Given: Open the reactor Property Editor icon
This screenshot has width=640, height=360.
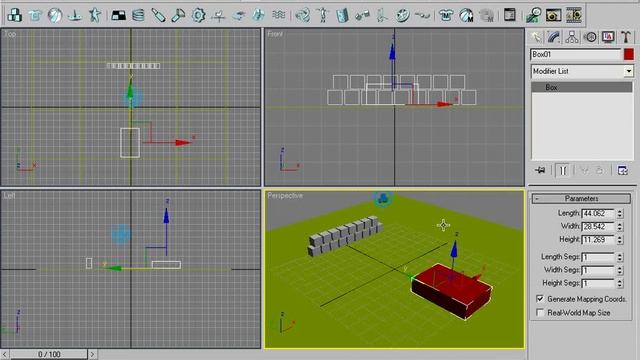Looking at the screenshot, I should [510, 15].
